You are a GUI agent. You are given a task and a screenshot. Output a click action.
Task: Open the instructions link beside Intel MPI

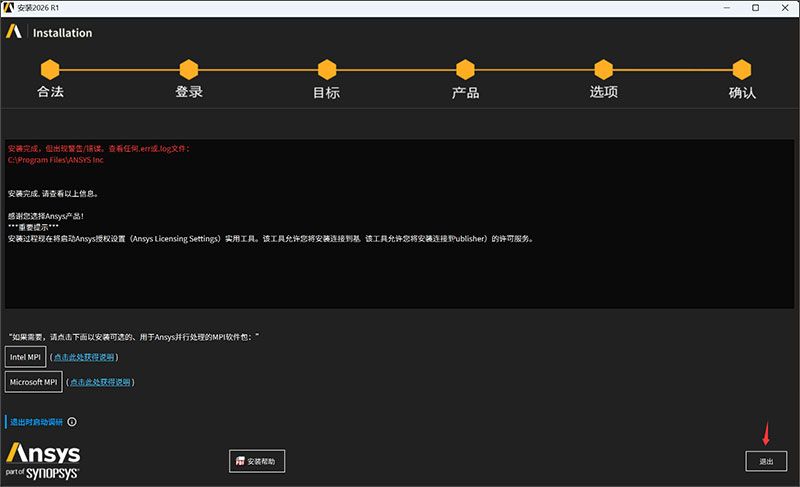click(84, 357)
